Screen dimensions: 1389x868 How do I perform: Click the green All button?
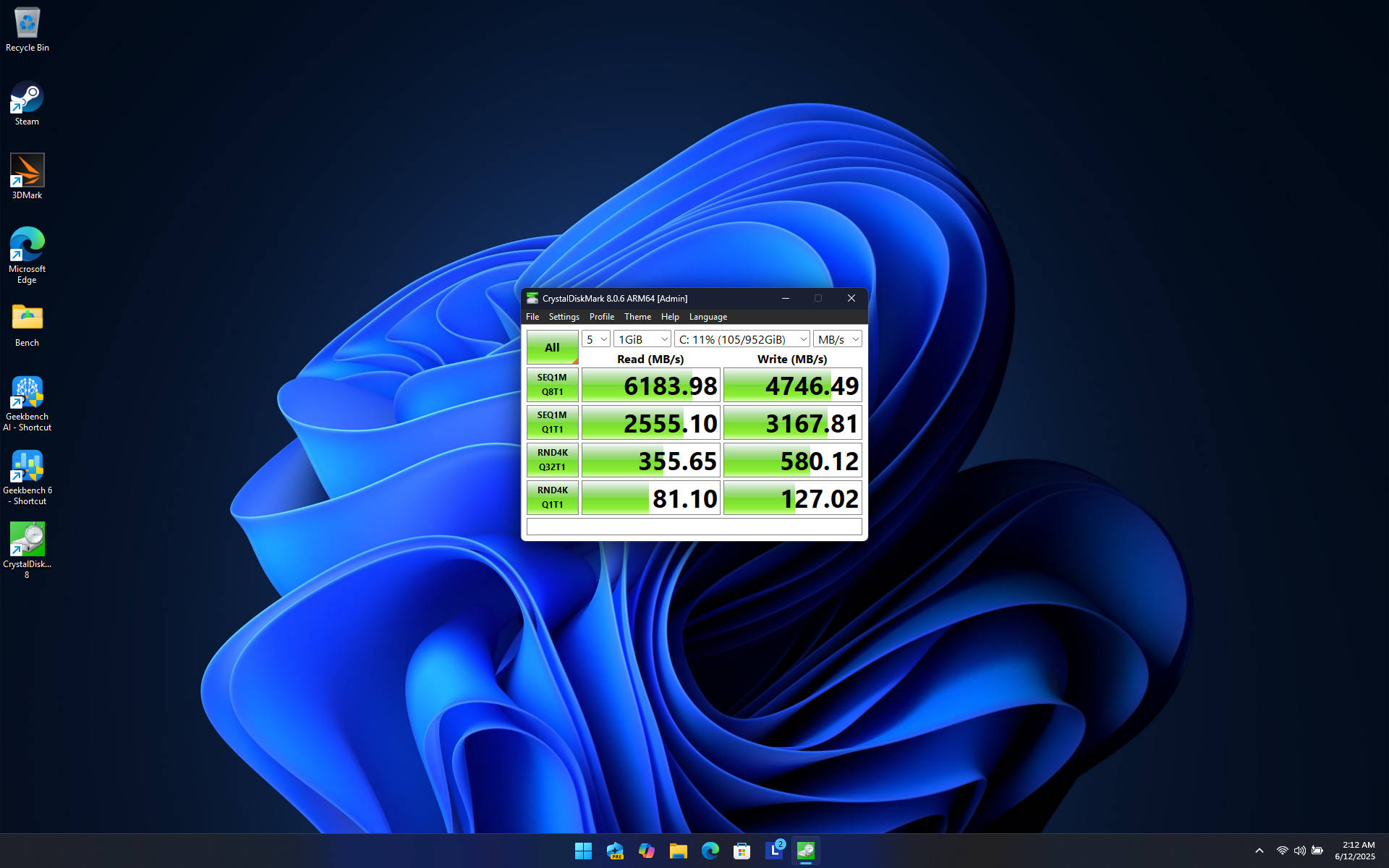pyautogui.click(x=552, y=347)
